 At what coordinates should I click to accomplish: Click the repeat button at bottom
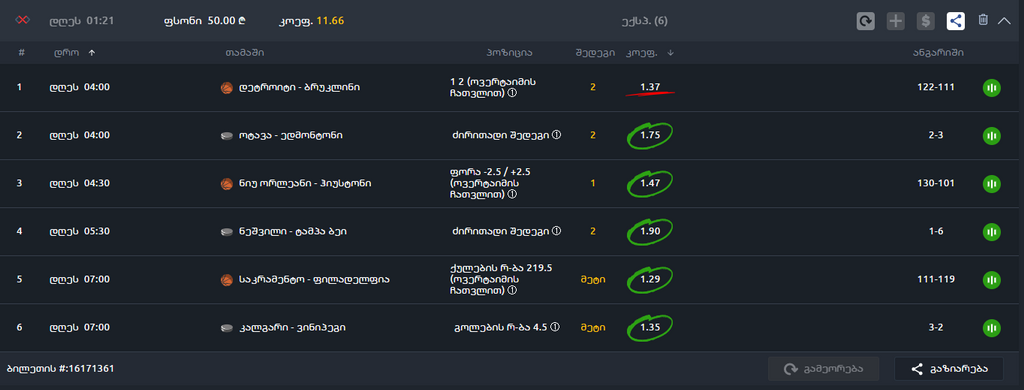point(824,369)
